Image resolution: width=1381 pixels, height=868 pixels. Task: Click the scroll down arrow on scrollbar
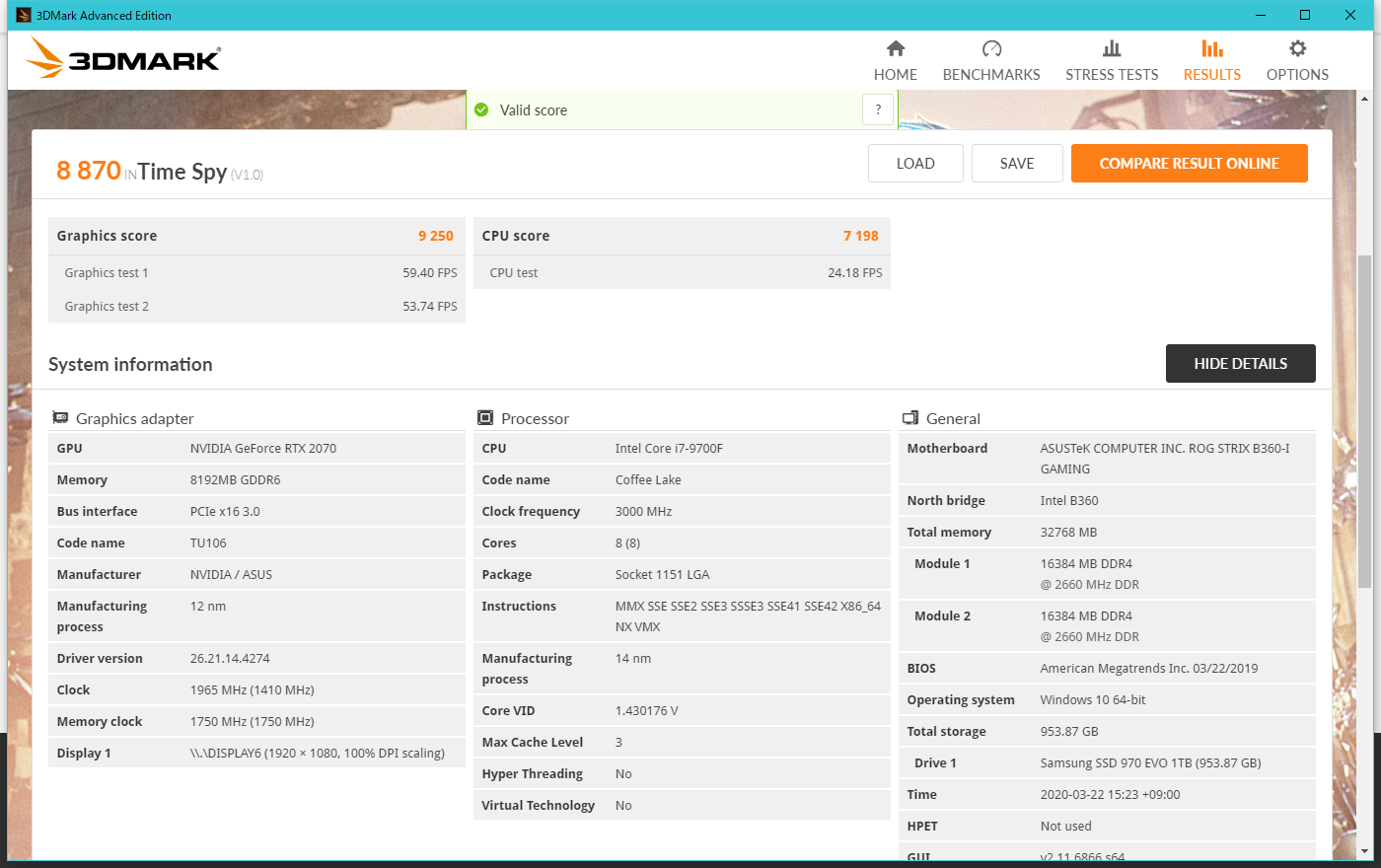pyautogui.click(x=1365, y=850)
